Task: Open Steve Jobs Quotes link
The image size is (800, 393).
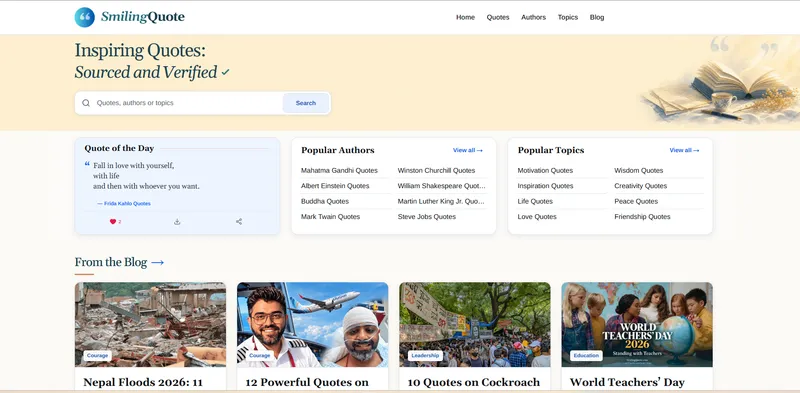Action: click(427, 216)
